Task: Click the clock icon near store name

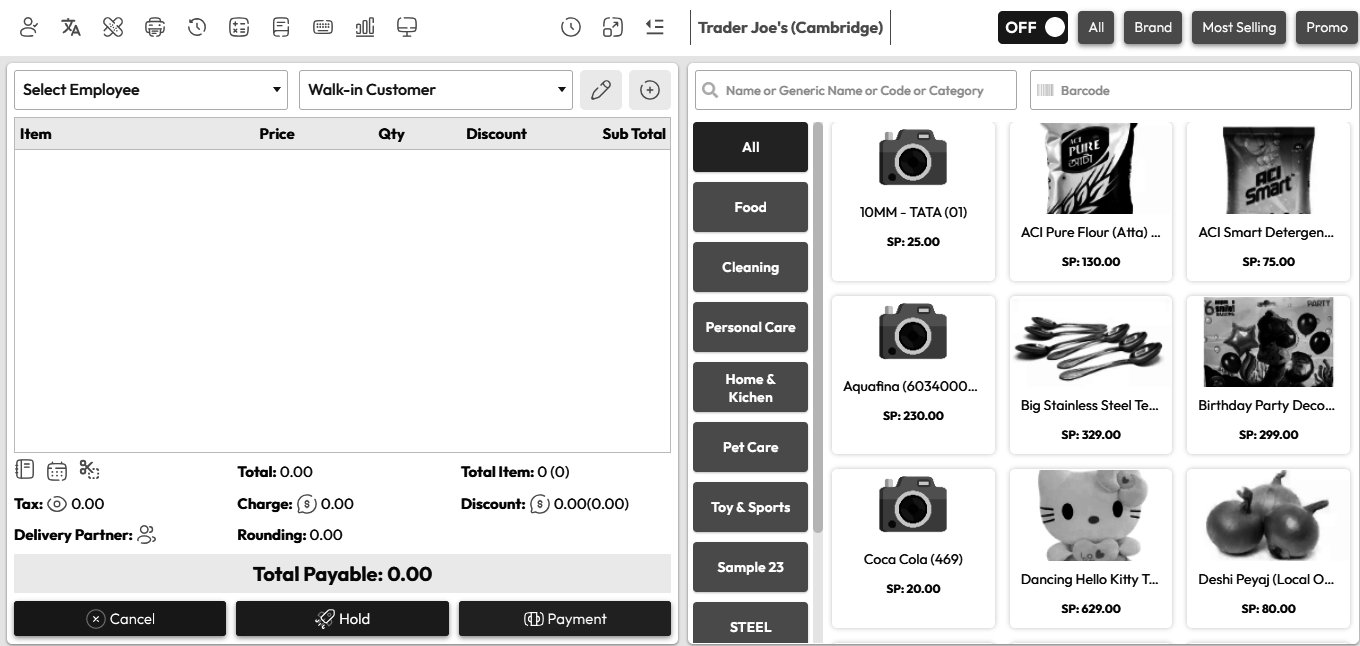Action: pyautogui.click(x=571, y=27)
